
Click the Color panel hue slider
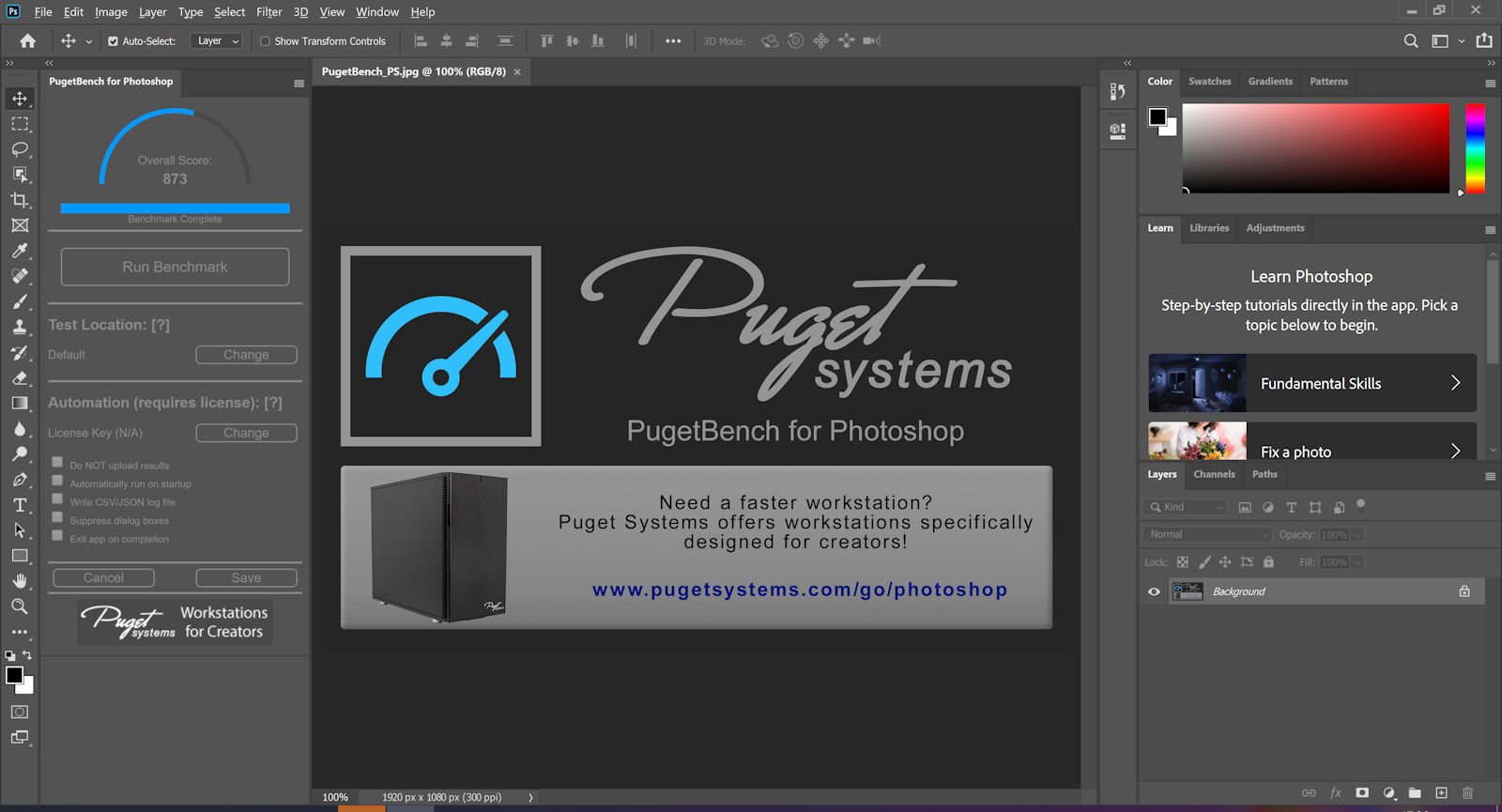tap(1476, 148)
